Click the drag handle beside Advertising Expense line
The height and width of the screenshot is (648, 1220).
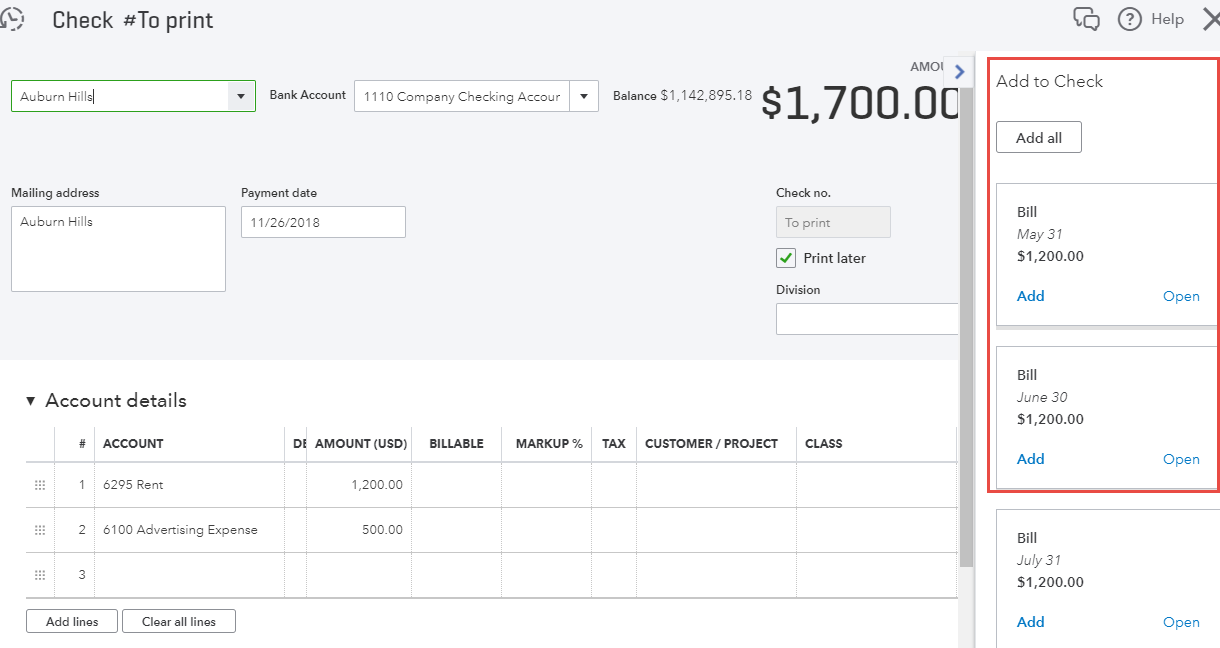pos(39,529)
